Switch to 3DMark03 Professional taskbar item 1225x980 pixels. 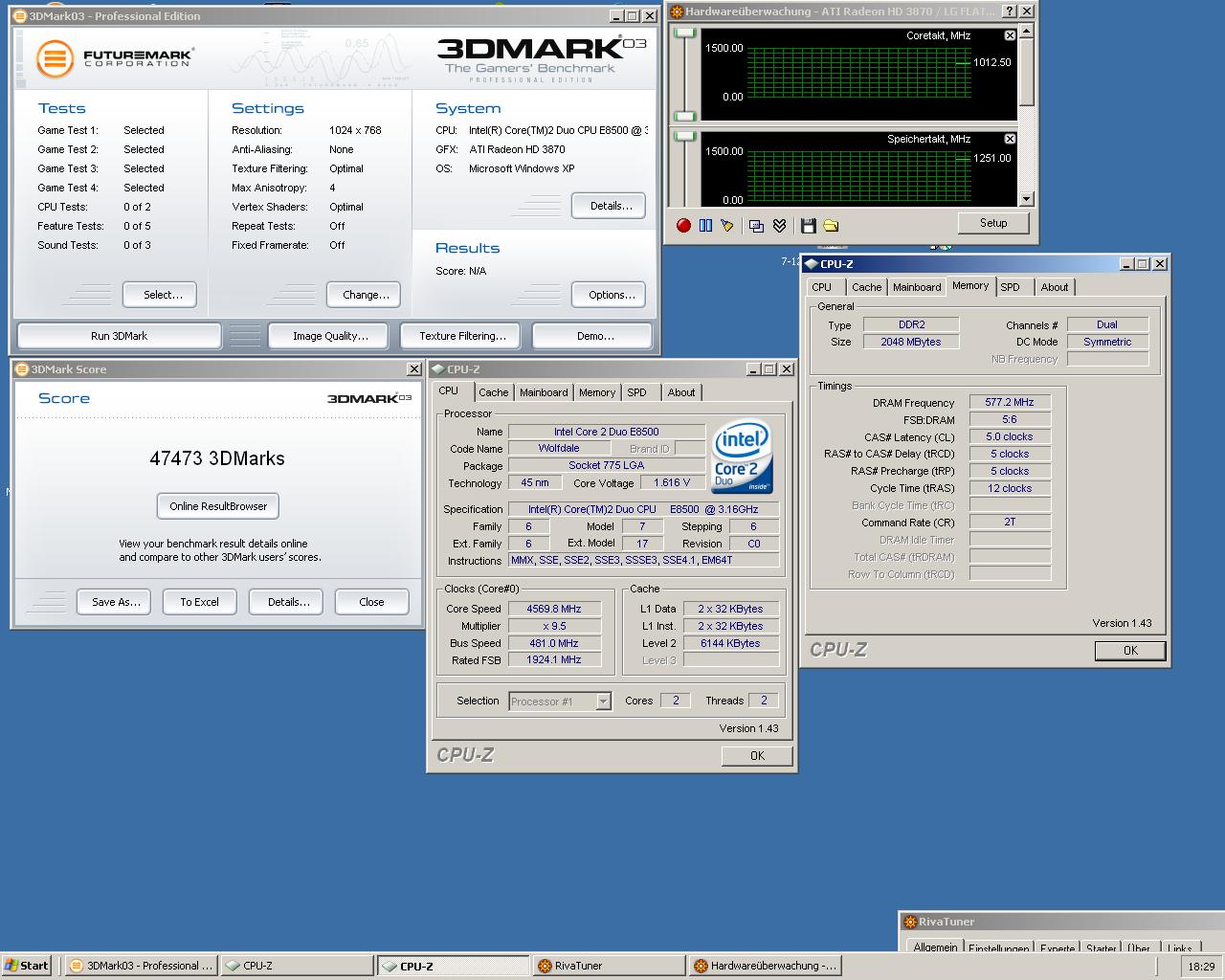(x=141, y=966)
